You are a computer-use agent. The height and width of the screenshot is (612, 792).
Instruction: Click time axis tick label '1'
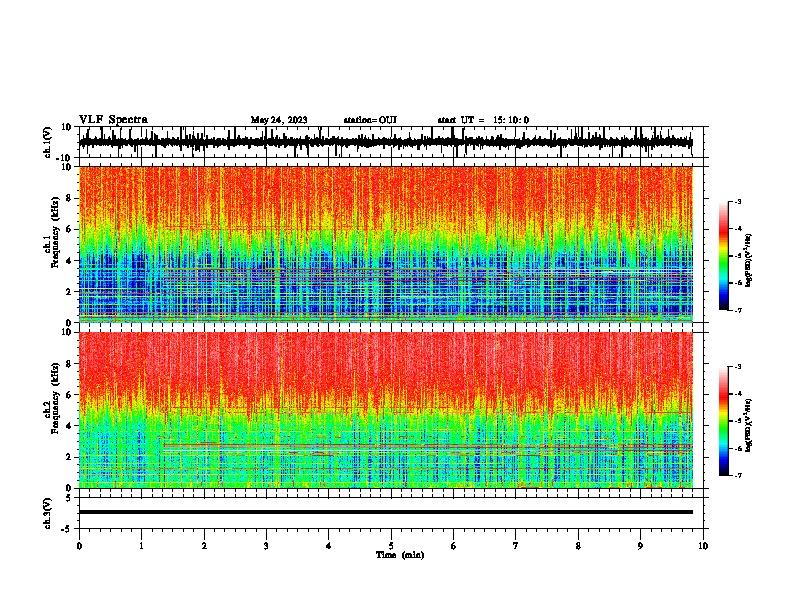[x=141, y=546]
